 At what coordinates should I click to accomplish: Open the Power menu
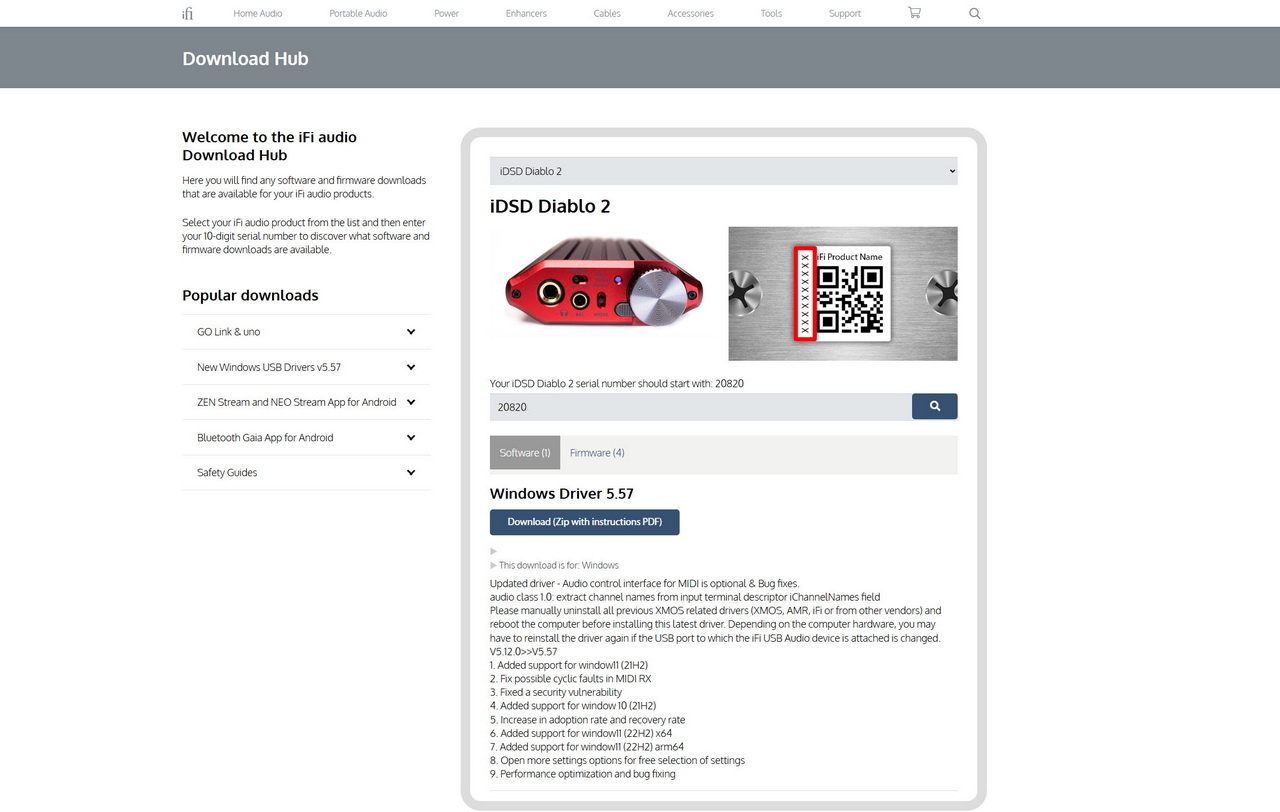pyautogui.click(x=447, y=14)
